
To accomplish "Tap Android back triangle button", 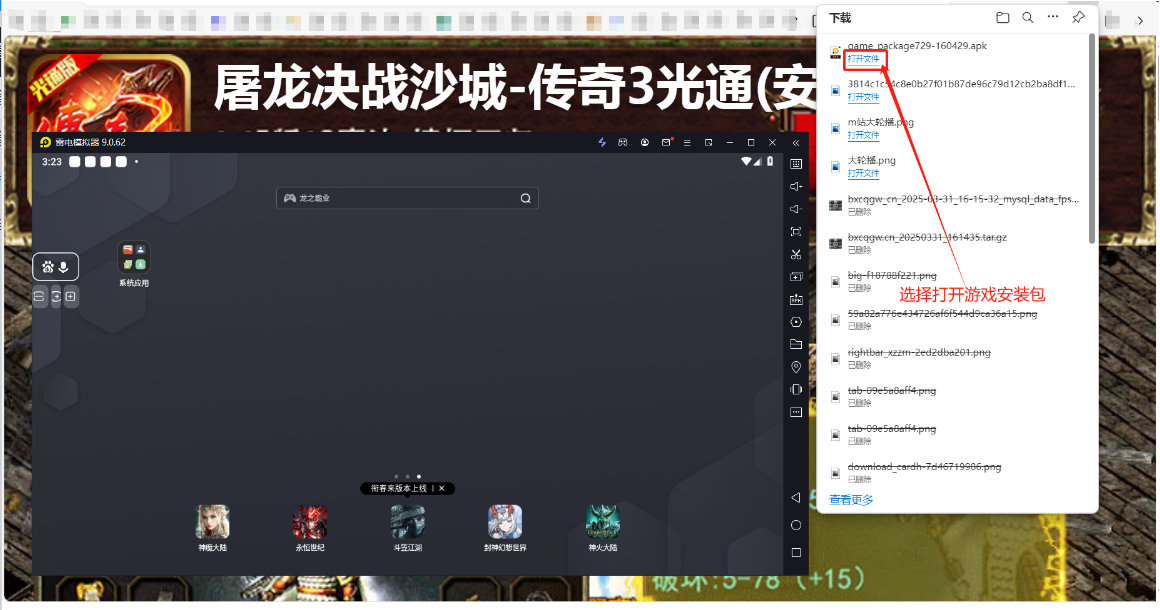I will 796,498.
